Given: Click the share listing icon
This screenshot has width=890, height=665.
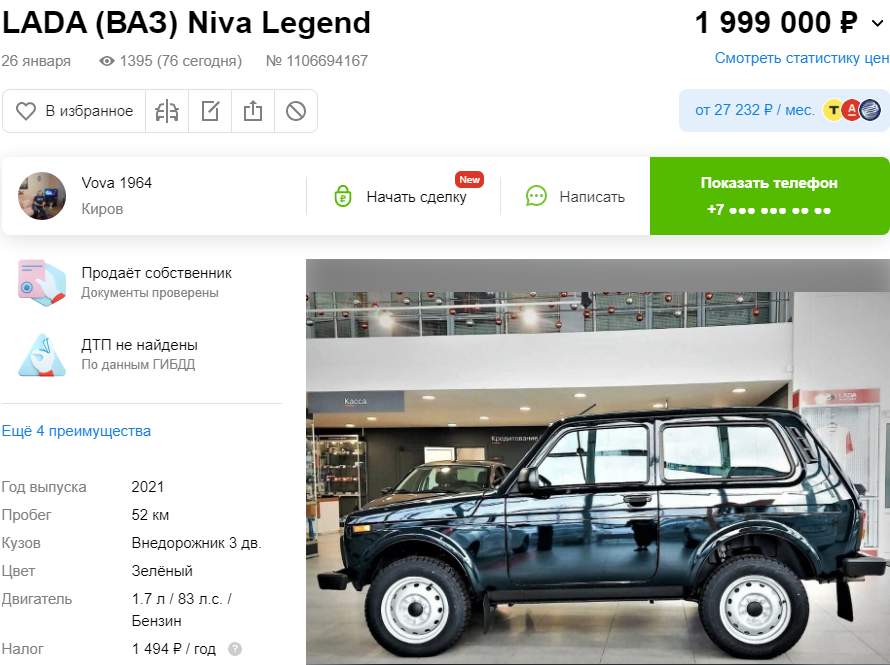Looking at the screenshot, I should pyautogui.click(x=253, y=111).
